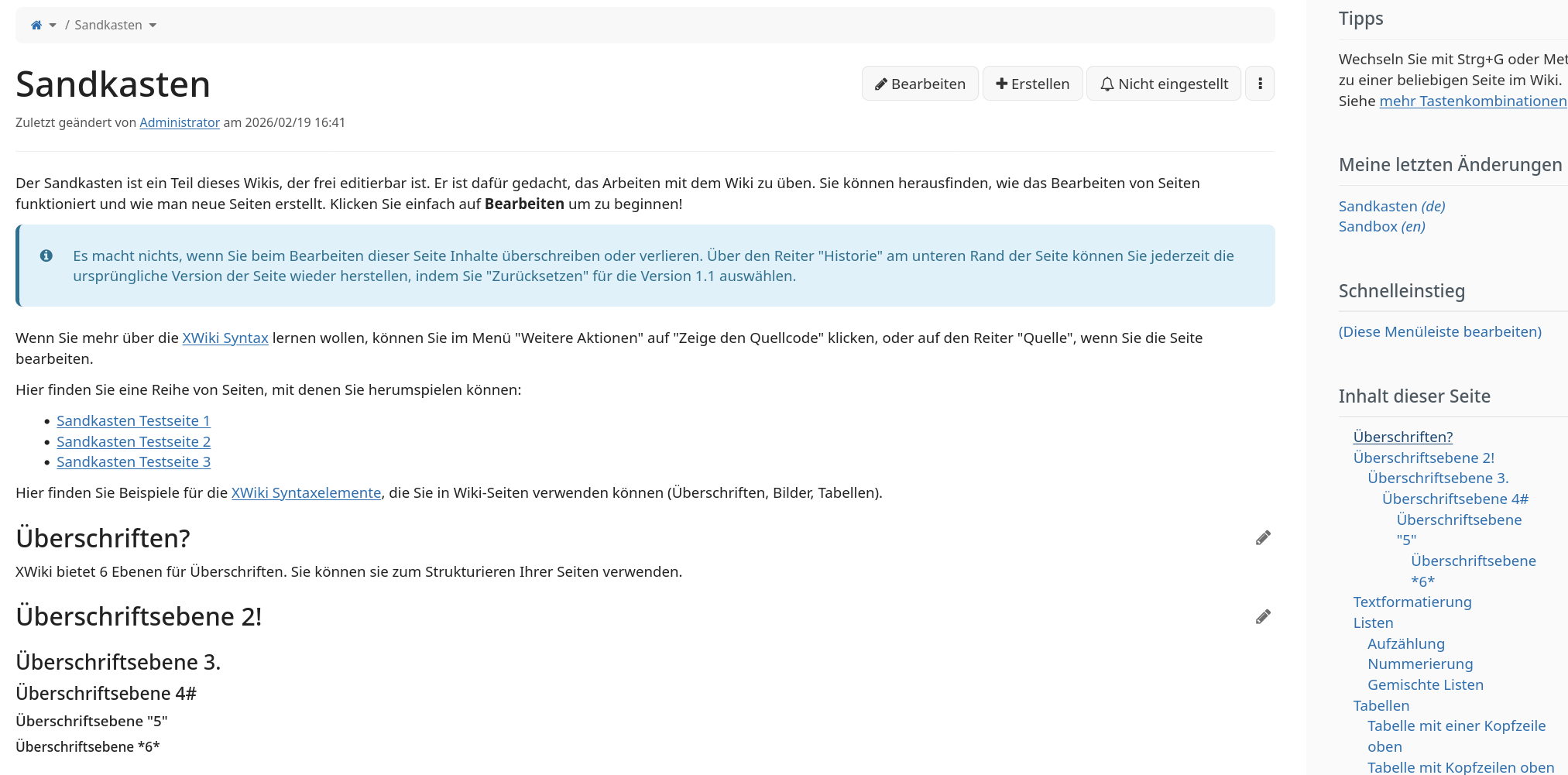Click the Bearbeiten edit button
Viewport: 1568px width, 775px height.
tap(920, 84)
